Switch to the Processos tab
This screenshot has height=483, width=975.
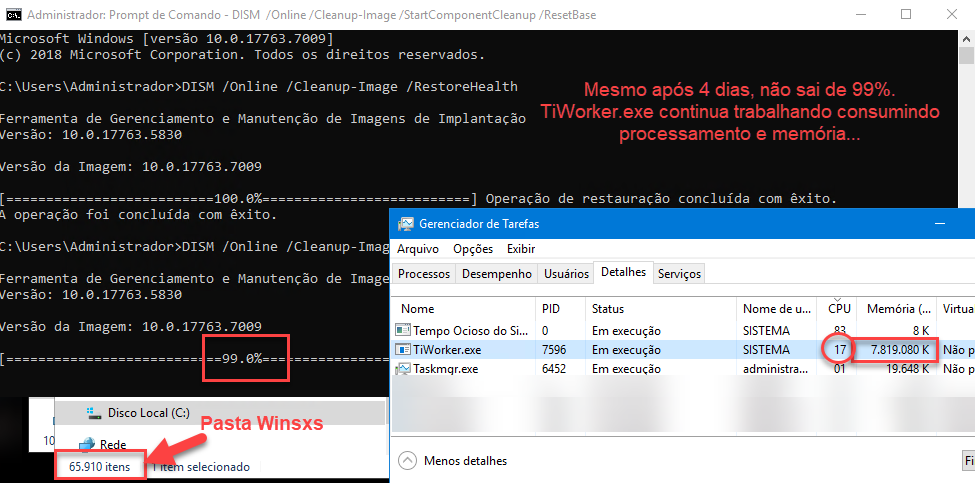point(424,274)
